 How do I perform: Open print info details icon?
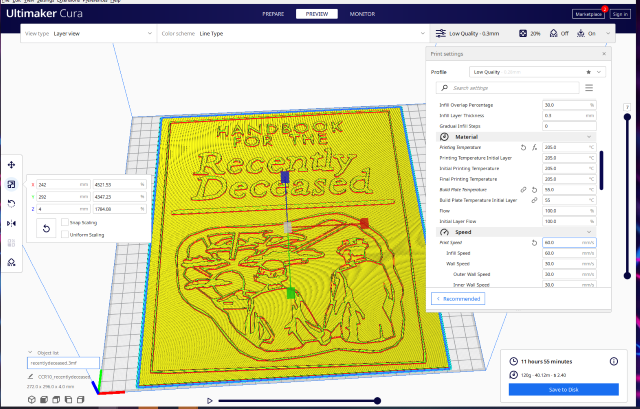[614, 361]
